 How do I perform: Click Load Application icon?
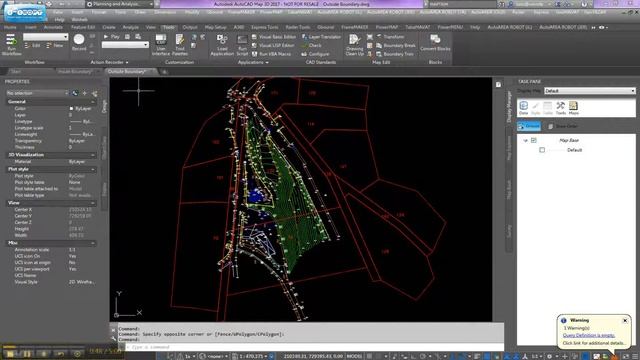click(x=222, y=45)
